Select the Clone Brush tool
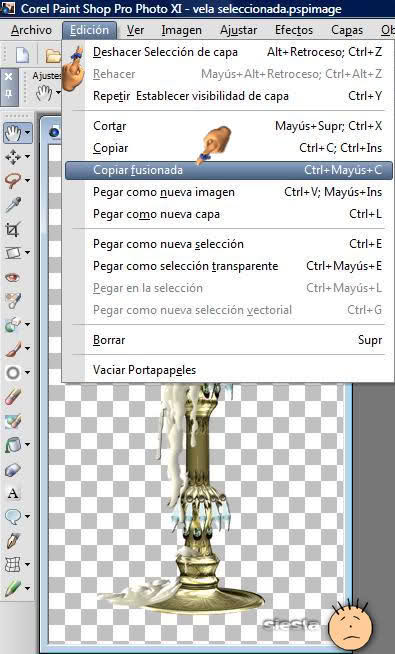Viewport: 395px width, 654px height. [13, 324]
